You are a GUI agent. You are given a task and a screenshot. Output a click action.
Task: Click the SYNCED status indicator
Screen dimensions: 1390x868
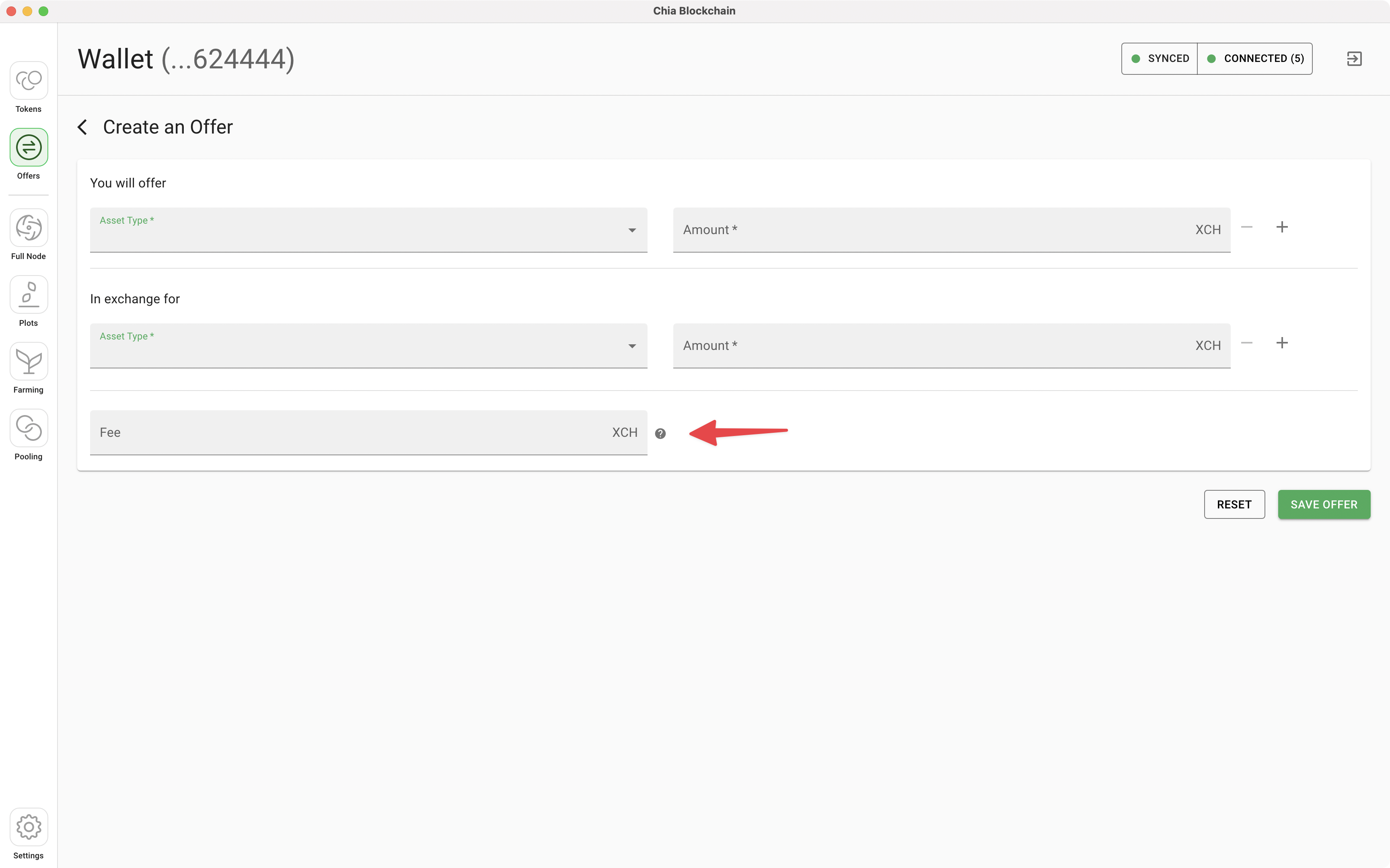click(x=1160, y=59)
